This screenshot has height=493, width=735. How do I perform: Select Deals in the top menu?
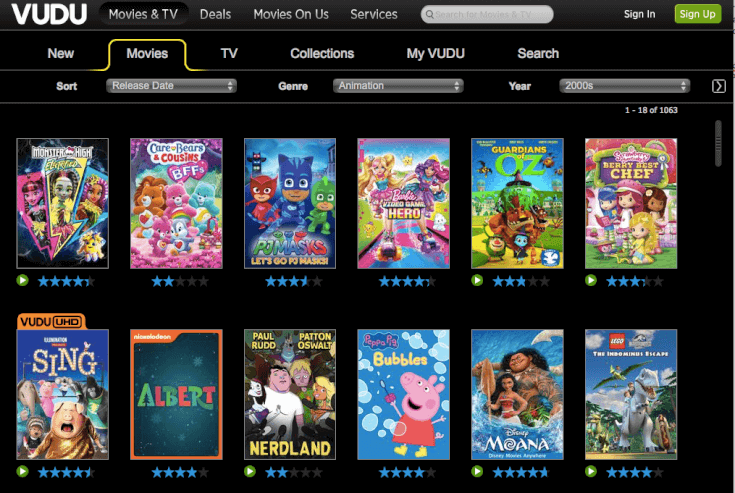click(215, 14)
